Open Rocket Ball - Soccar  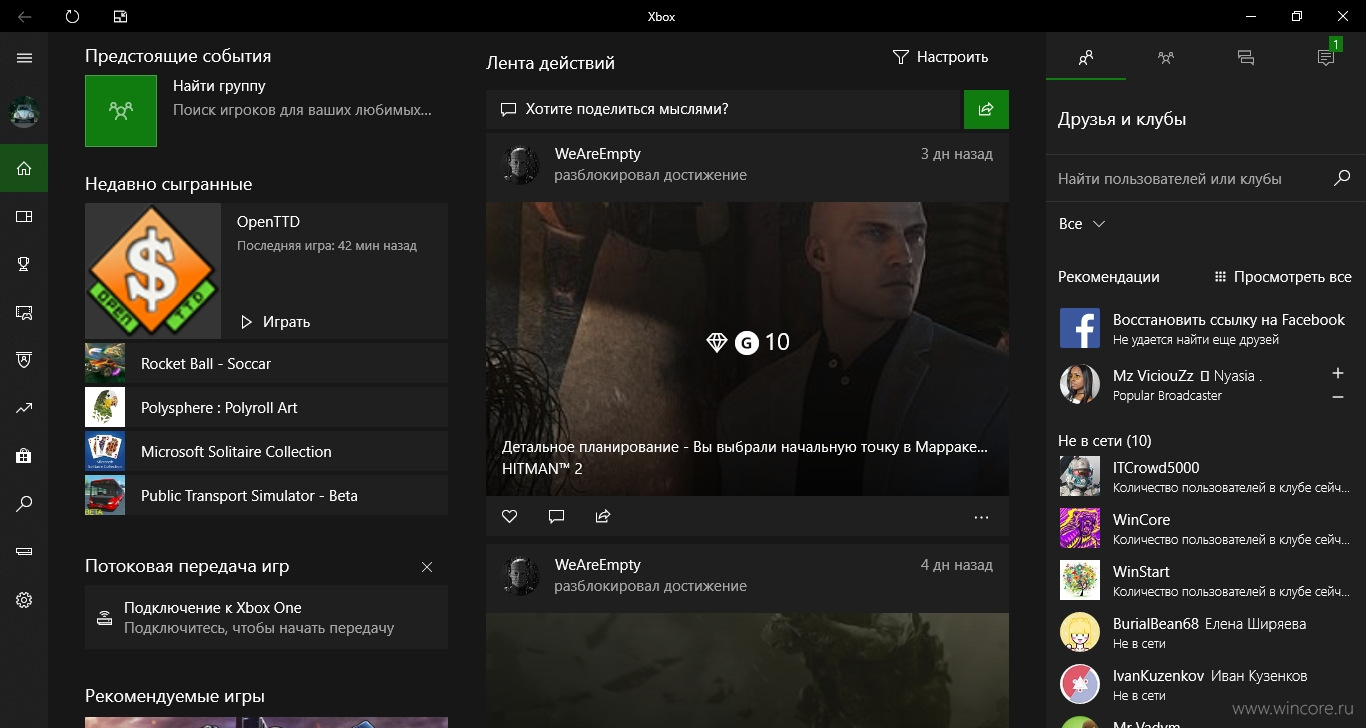pyautogui.click(x=266, y=364)
